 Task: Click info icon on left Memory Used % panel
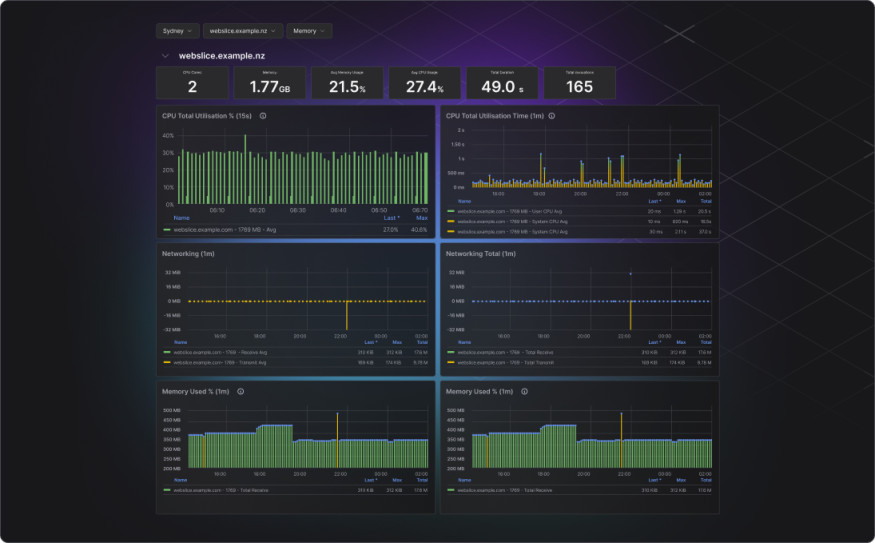(x=241, y=392)
